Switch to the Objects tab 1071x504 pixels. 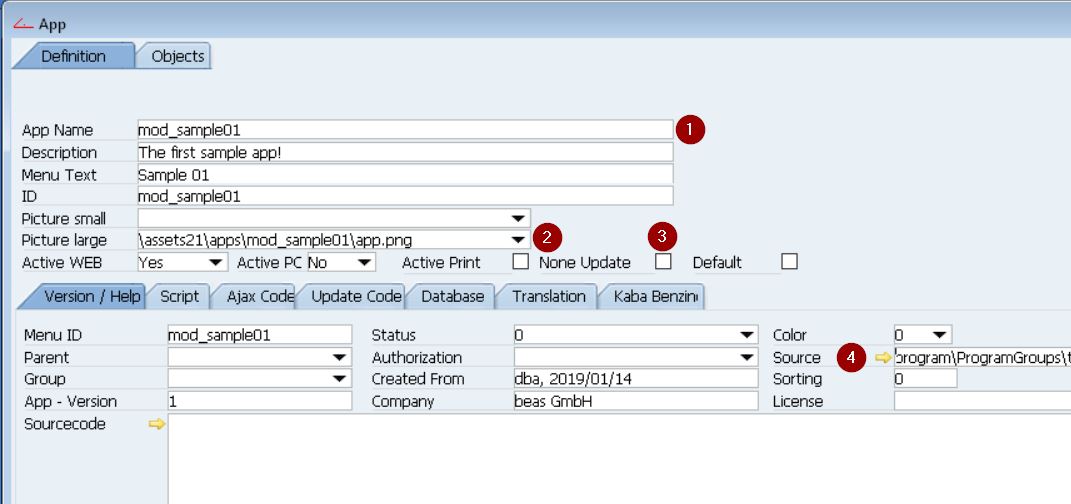177,56
